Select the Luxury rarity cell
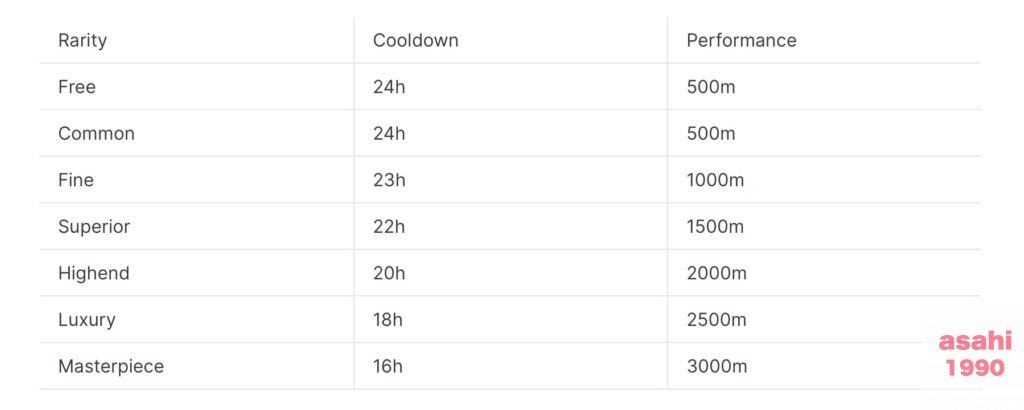Viewport: 1024px width, 410px height. click(x=86, y=319)
